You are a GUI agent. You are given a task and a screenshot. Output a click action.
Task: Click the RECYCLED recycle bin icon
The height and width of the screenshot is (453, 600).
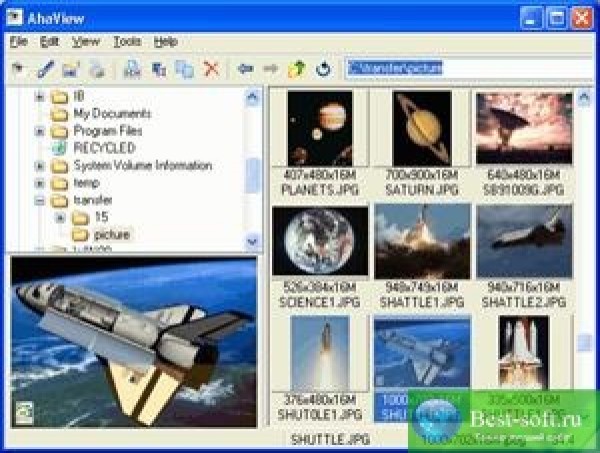pos(59,148)
